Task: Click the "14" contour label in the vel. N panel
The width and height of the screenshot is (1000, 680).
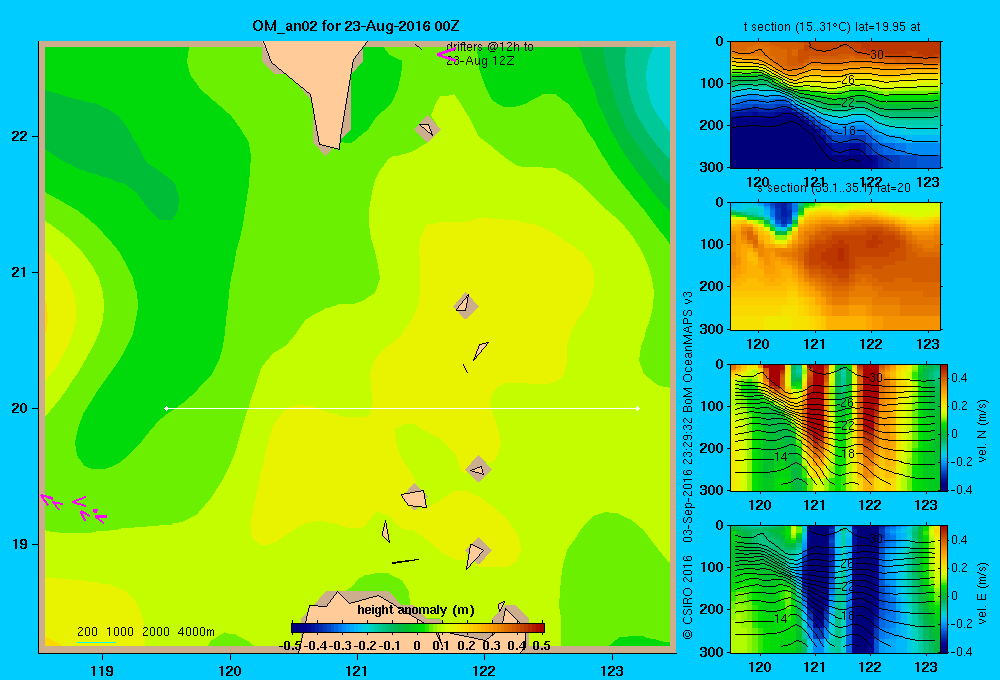Action: coord(781,456)
